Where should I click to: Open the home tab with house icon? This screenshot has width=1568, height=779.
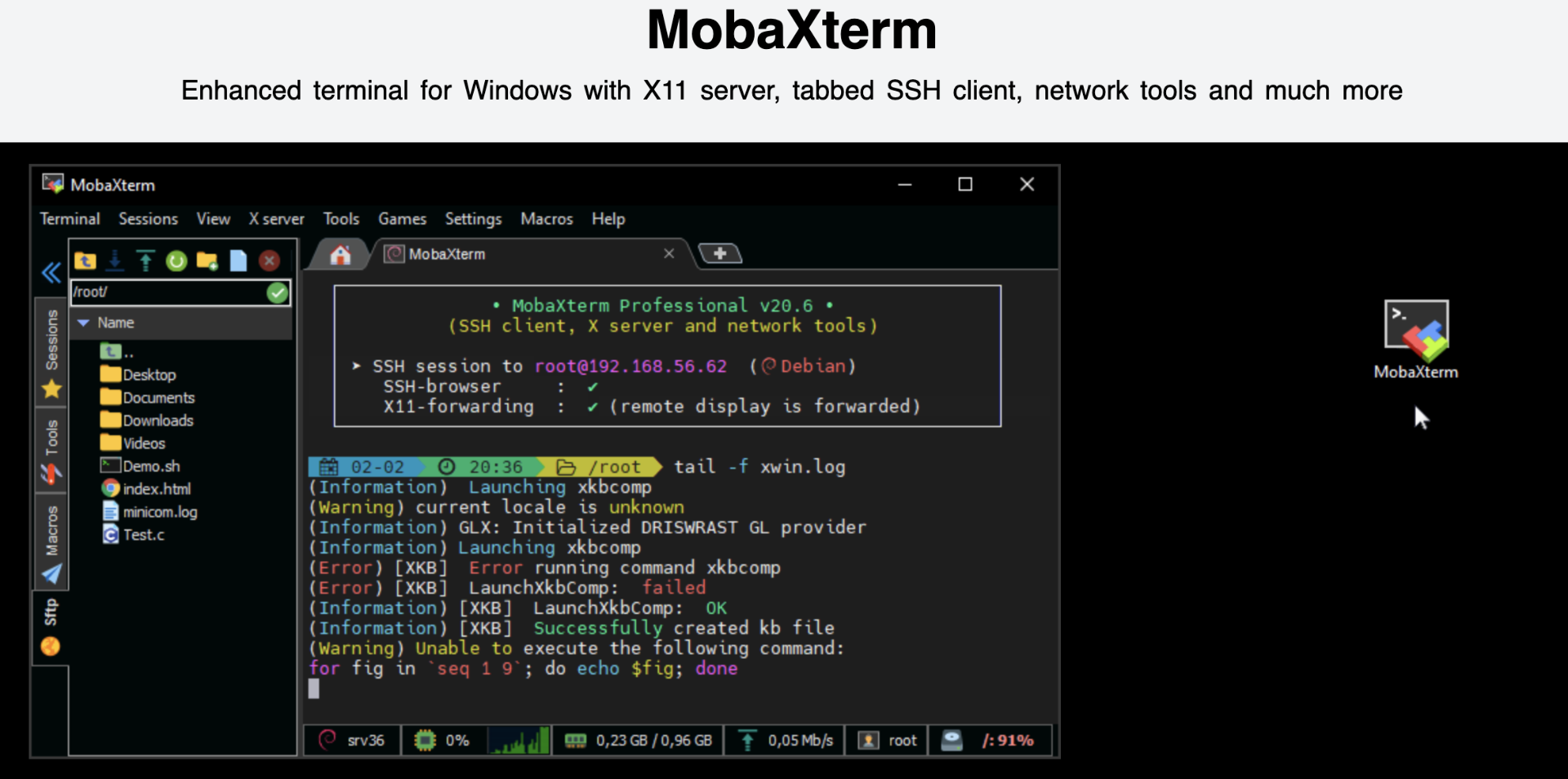click(341, 255)
